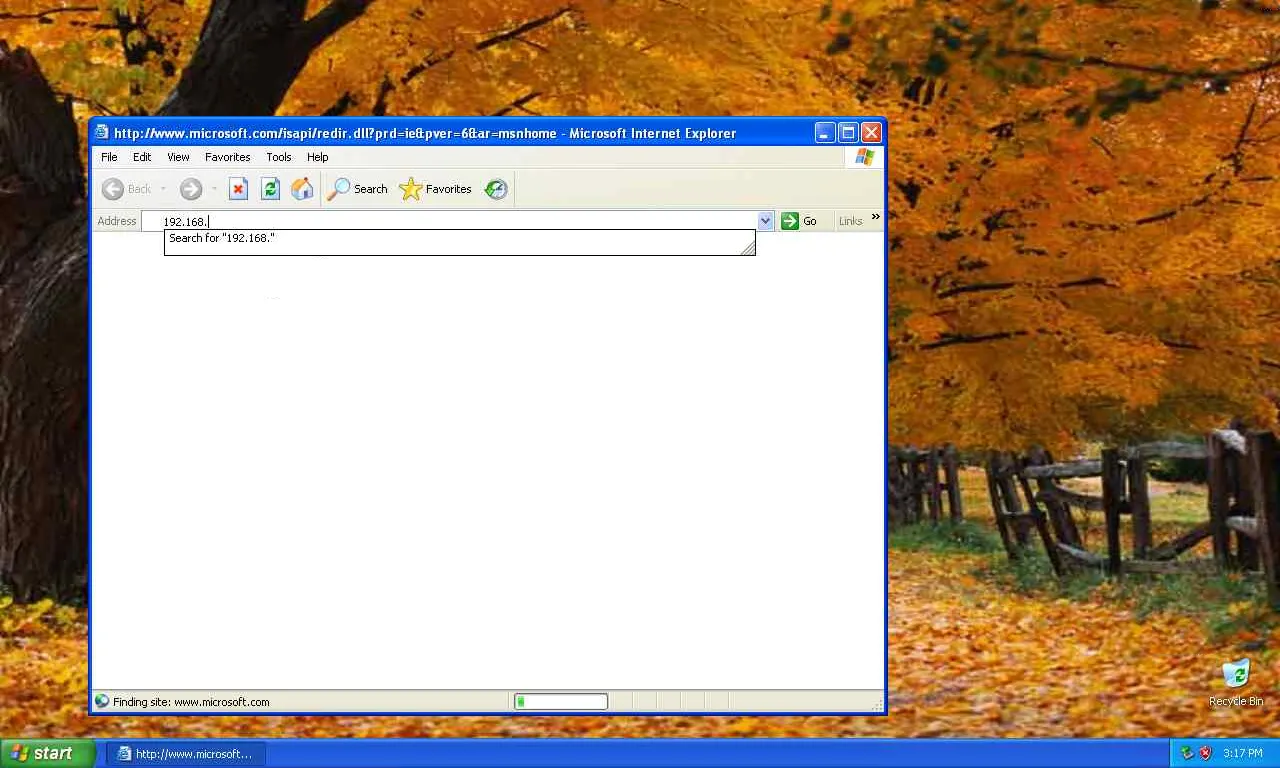The height and width of the screenshot is (768, 1280).
Task: Open the Forward history dropdown arrow
Action: coord(213,189)
